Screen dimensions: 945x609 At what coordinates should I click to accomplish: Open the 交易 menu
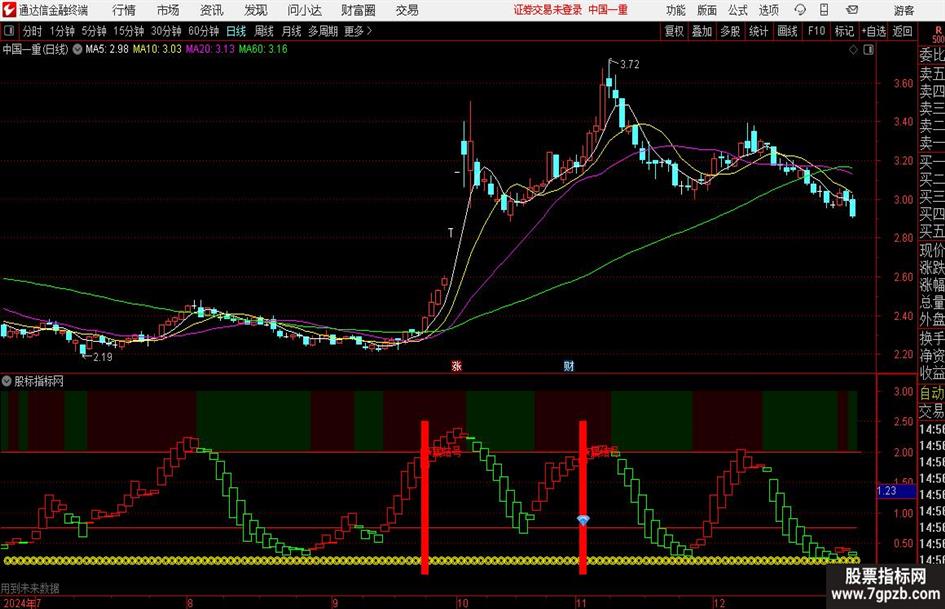pos(407,10)
